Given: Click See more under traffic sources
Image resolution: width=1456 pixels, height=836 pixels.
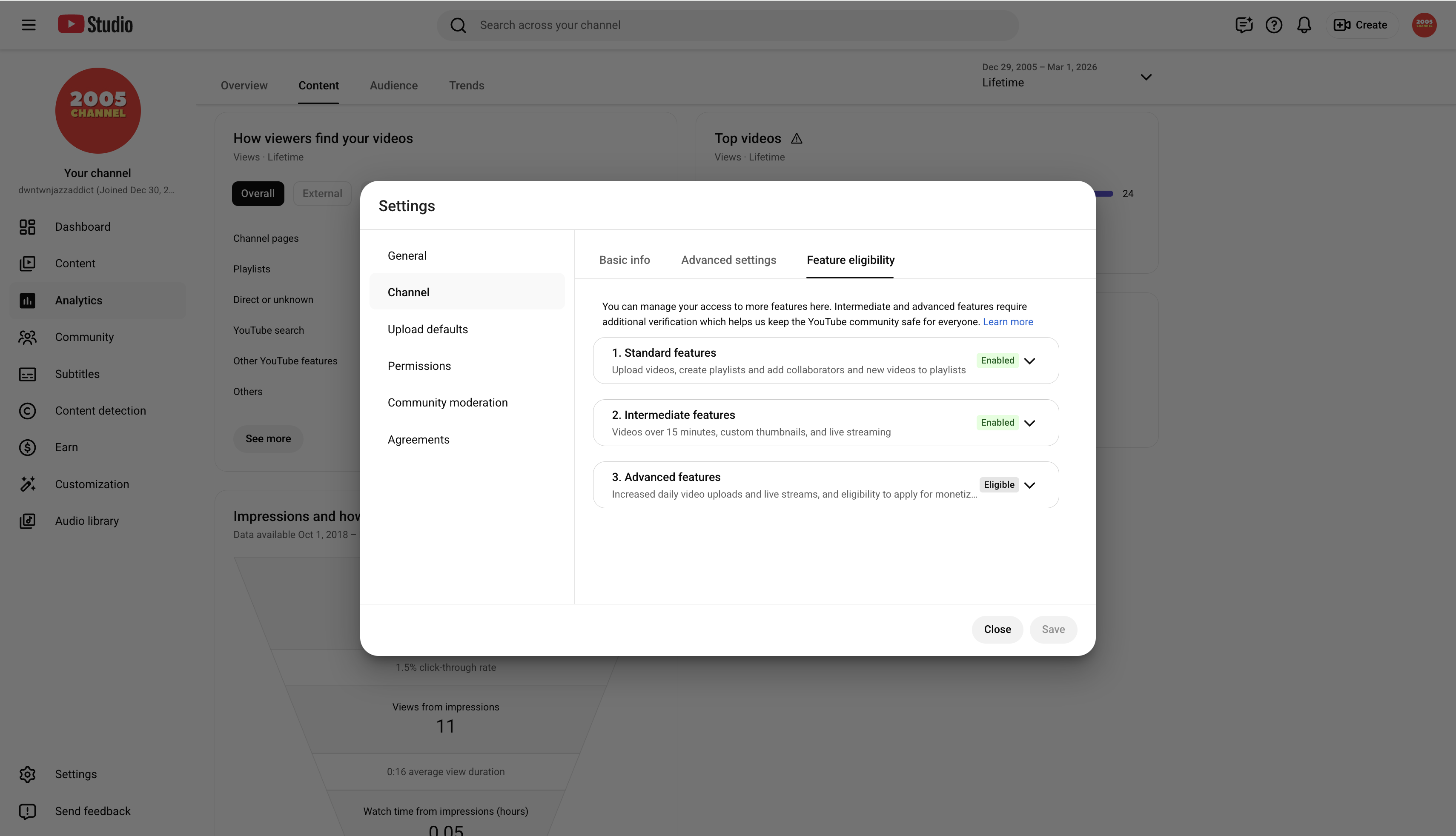Looking at the screenshot, I should pyautogui.click(x=268, y=439).
